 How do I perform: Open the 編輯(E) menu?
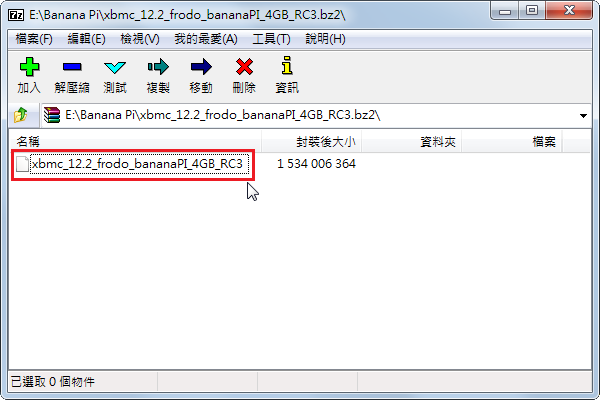86,39
